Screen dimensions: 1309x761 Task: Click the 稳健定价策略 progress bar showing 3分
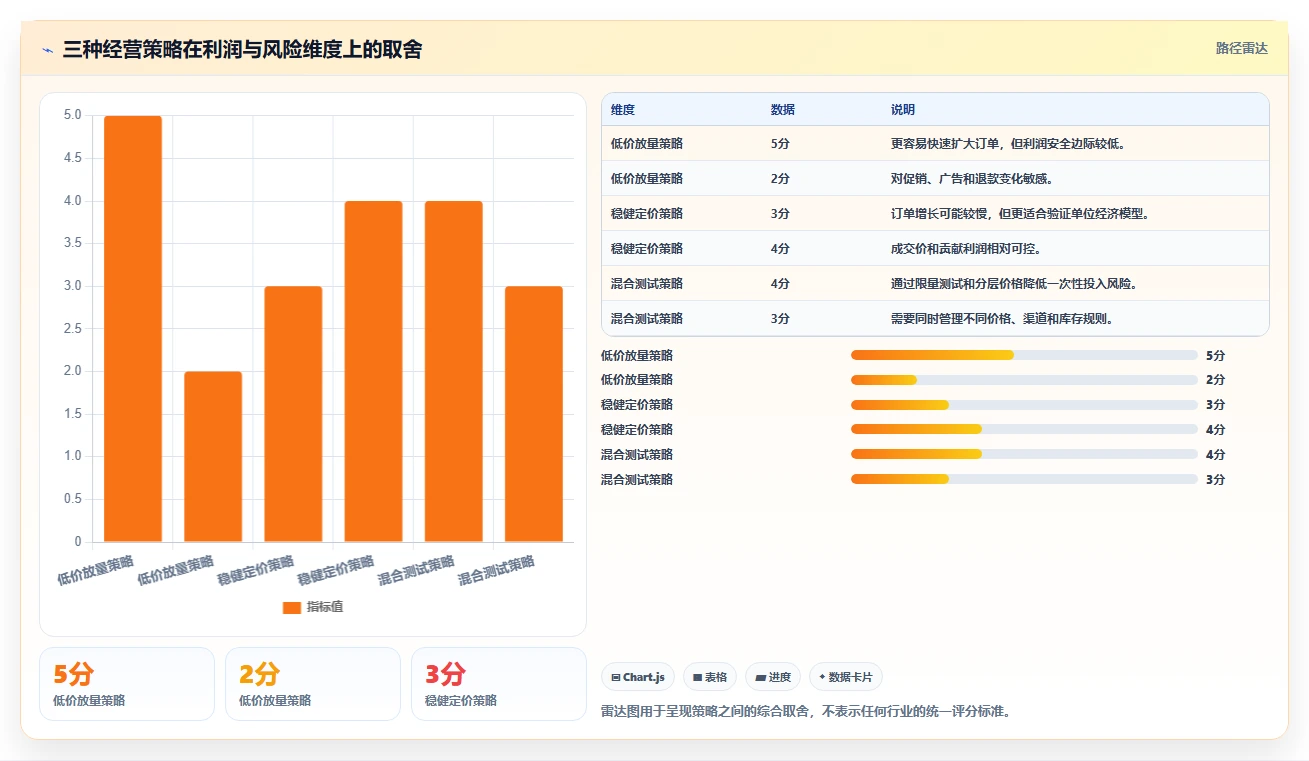[1024, 405]
